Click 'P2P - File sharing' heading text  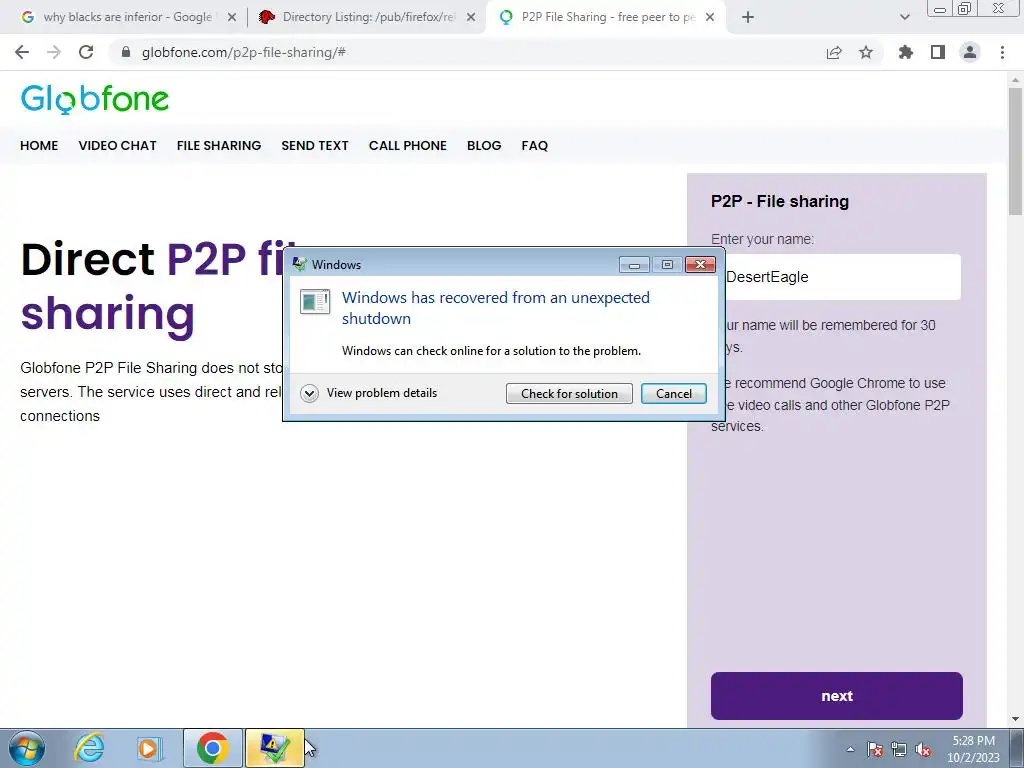780,201
